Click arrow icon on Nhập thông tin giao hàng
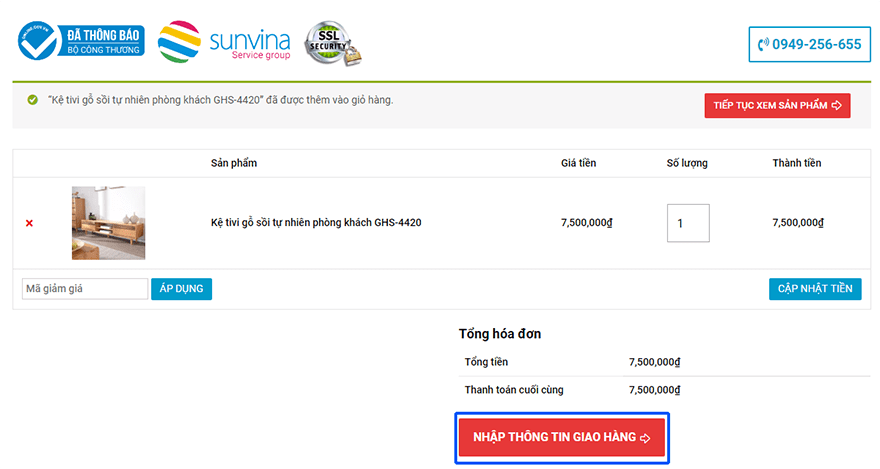 click(645, 438)
